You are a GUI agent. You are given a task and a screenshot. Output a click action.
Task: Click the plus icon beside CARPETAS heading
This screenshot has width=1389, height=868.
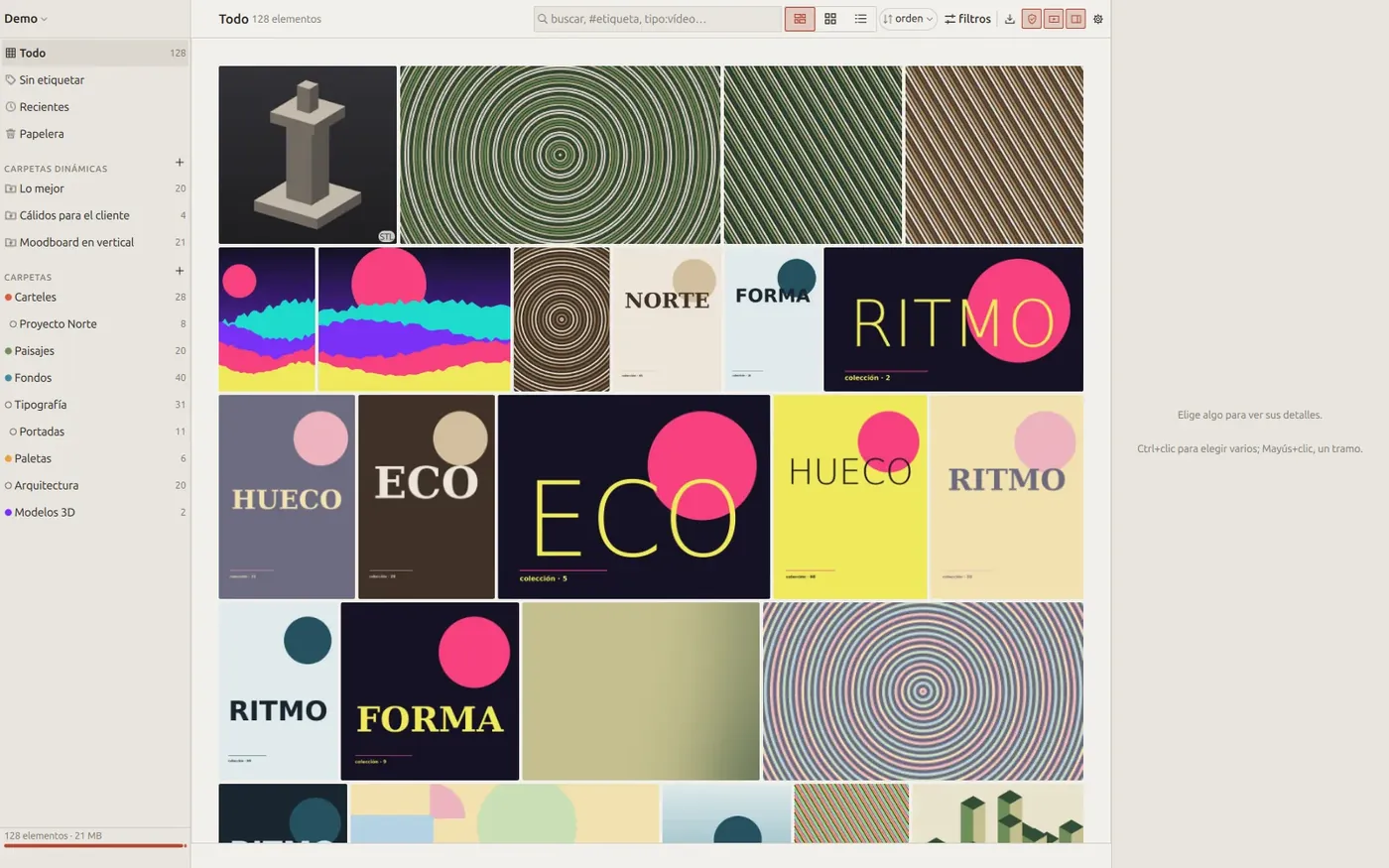[x=180, y=271]
